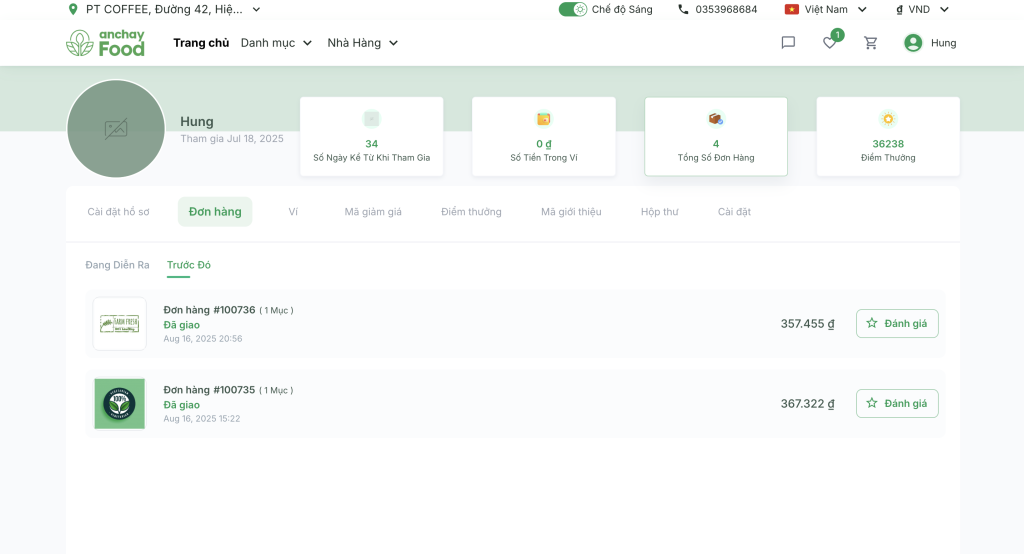
Task: Click the reward points sun icon
Action: [x=888, y=119]
